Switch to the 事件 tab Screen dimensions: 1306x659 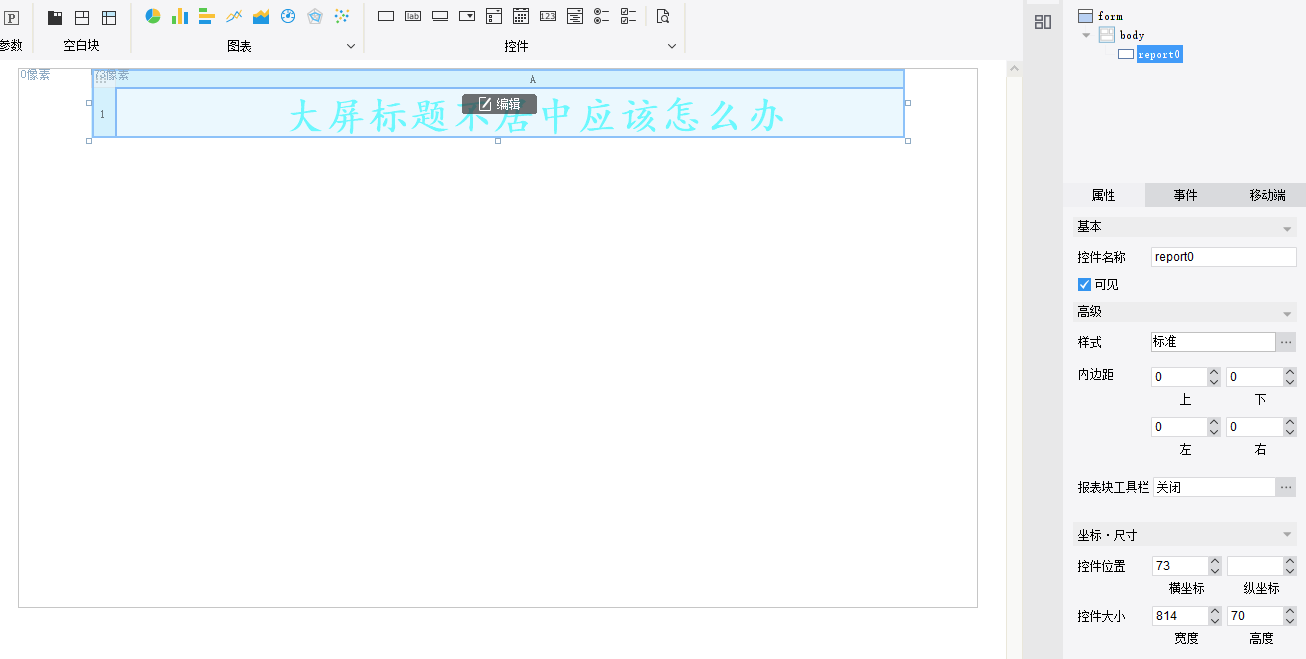[1186, 195]
